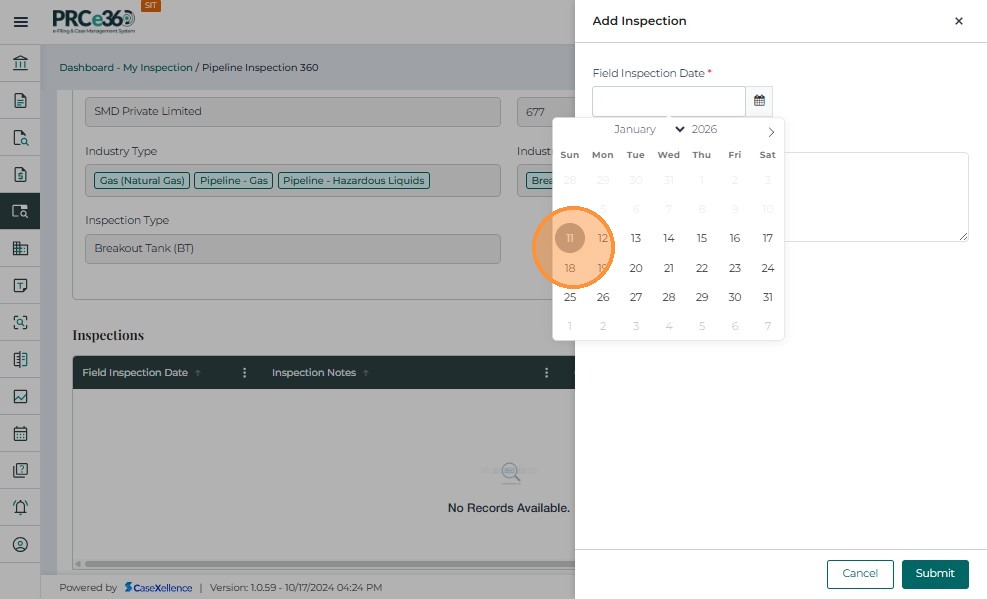Open the document search icon in sidebar
987x599 pixels.
point(20,138)
